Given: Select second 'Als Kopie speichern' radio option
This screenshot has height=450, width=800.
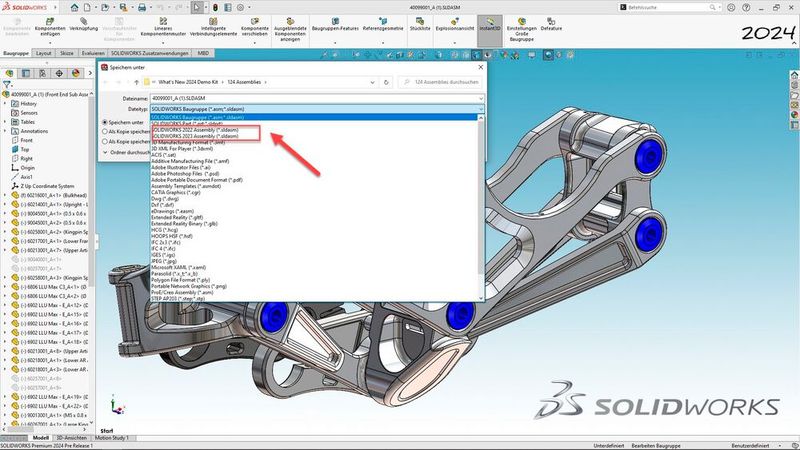Looking at the screenshot, I should coord(105,141).
